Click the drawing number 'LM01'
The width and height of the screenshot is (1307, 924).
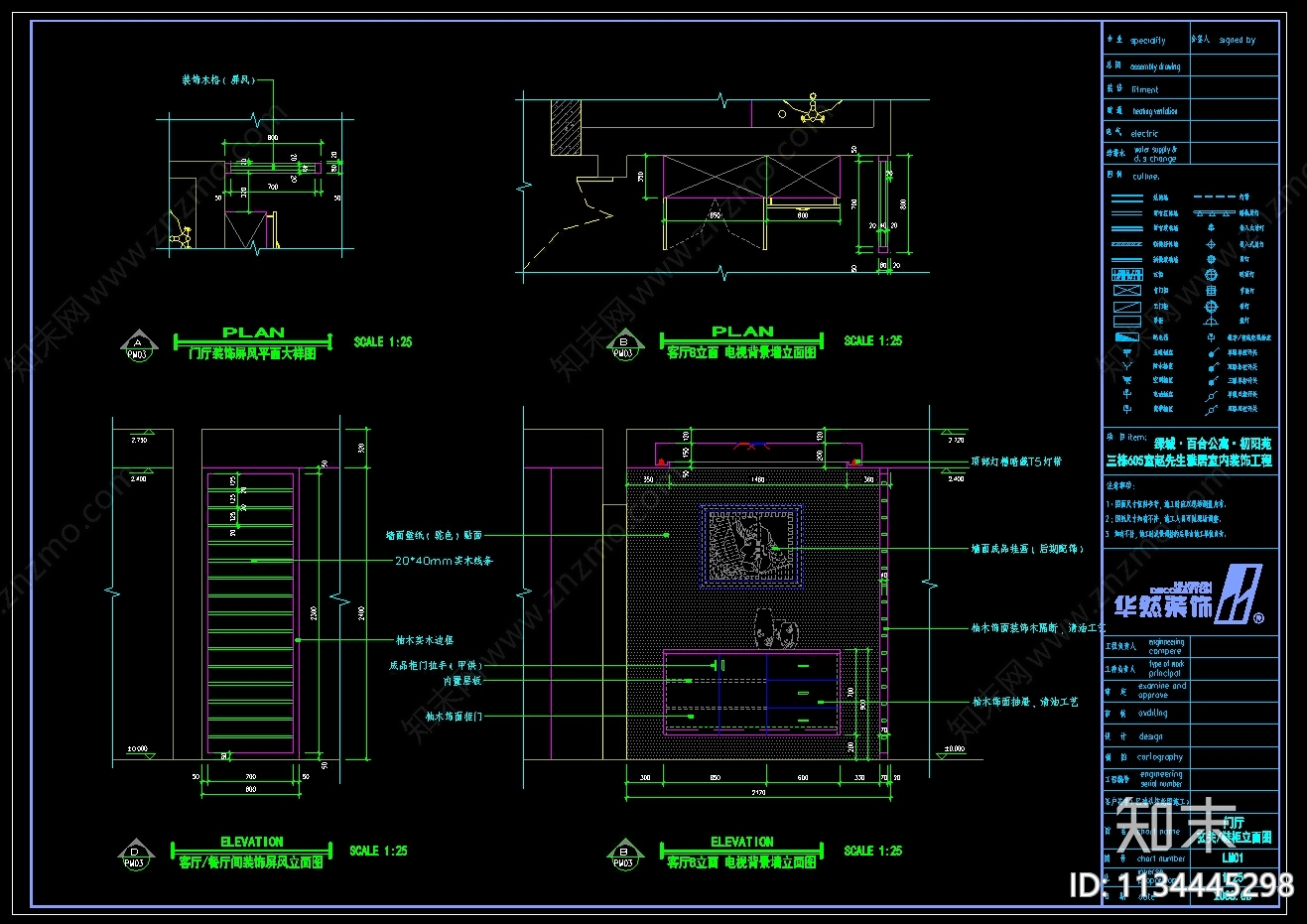pos(1232,857)
